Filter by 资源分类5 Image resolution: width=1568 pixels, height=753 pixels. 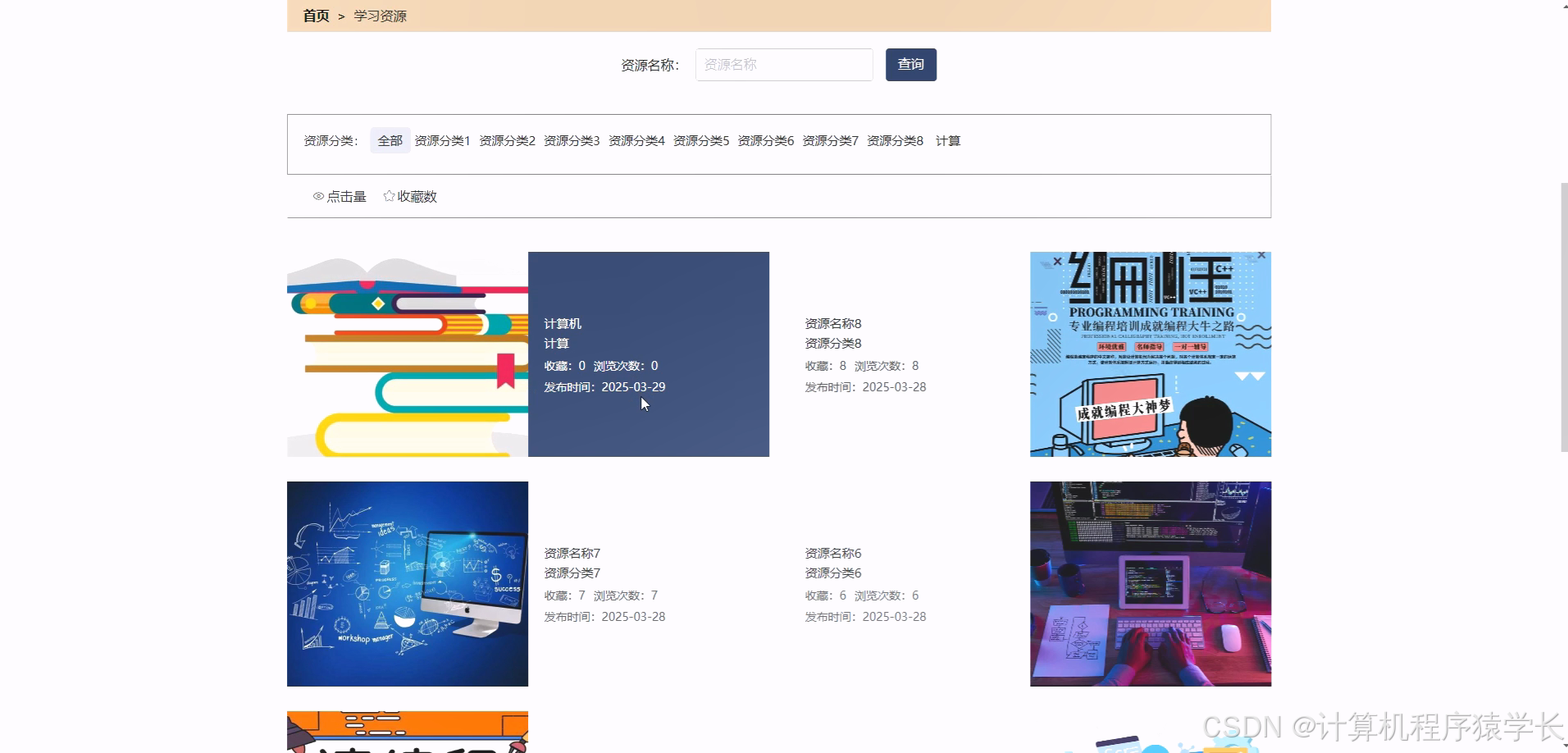[701, 140]
